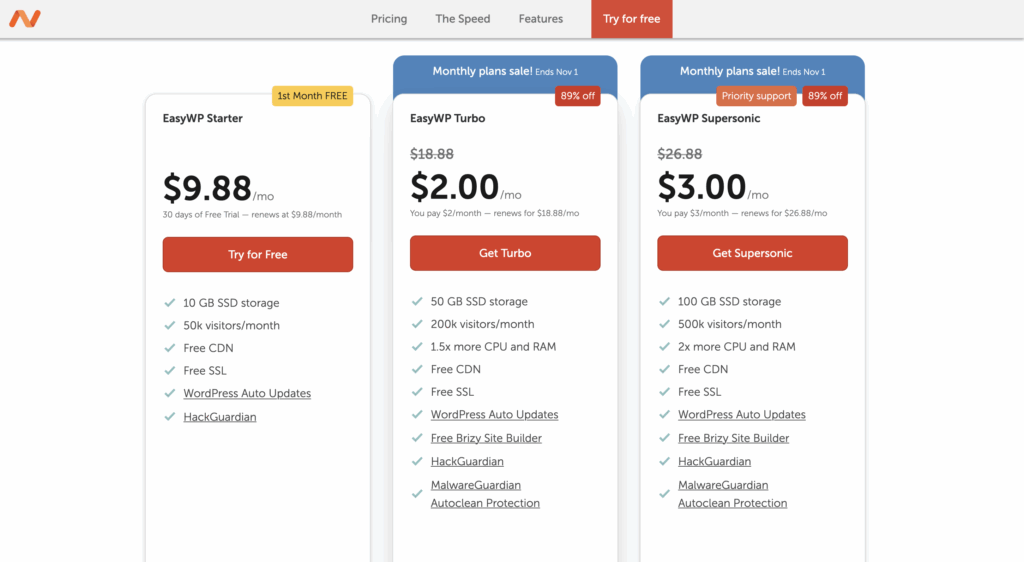Click checkmark beside 10 GB SSD storage
Image resolution: width=1024 pixels, height=562 pixels.
[170, 303]
